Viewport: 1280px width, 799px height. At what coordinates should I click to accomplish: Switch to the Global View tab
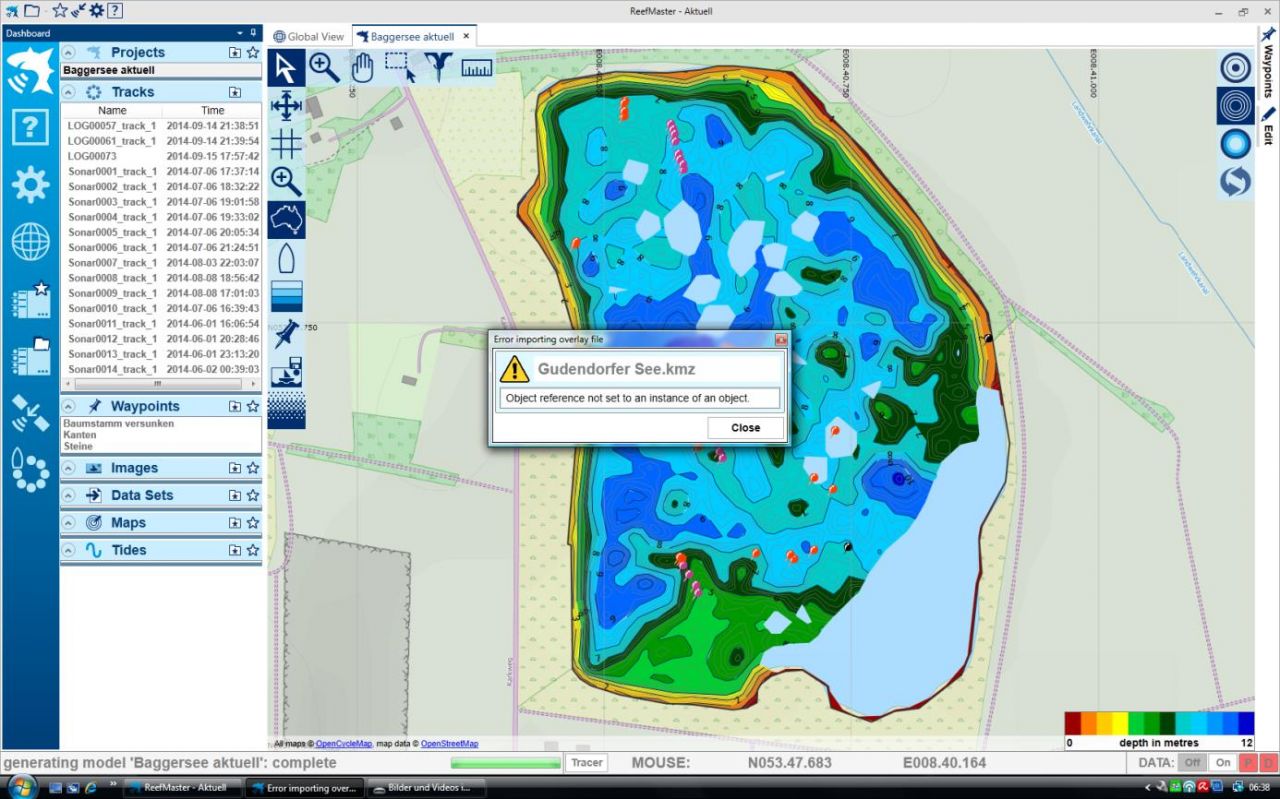(x=308, y=36)
